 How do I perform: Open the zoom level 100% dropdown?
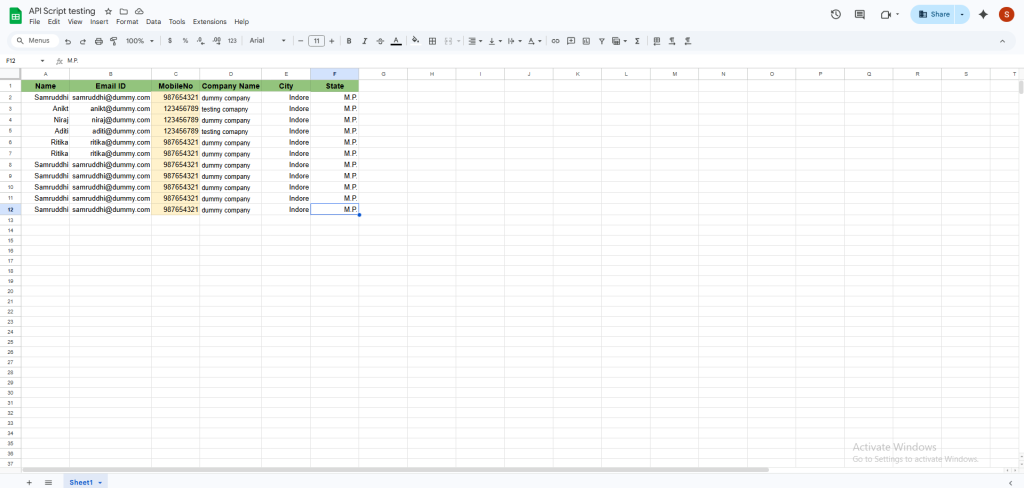[139, 41]
